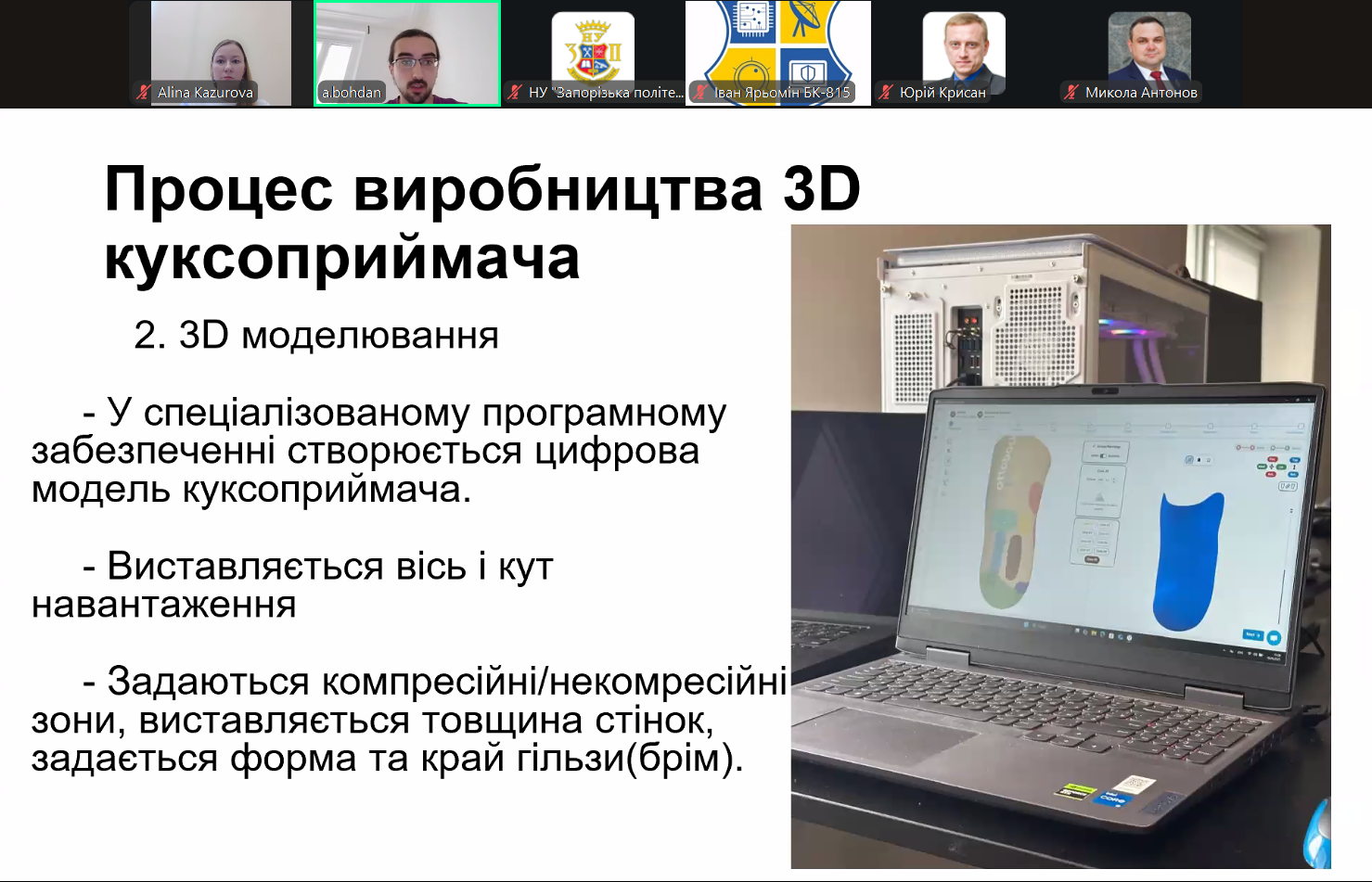
Task: Select Юрій Крисан's profile photo
Action: coord(964,46)
